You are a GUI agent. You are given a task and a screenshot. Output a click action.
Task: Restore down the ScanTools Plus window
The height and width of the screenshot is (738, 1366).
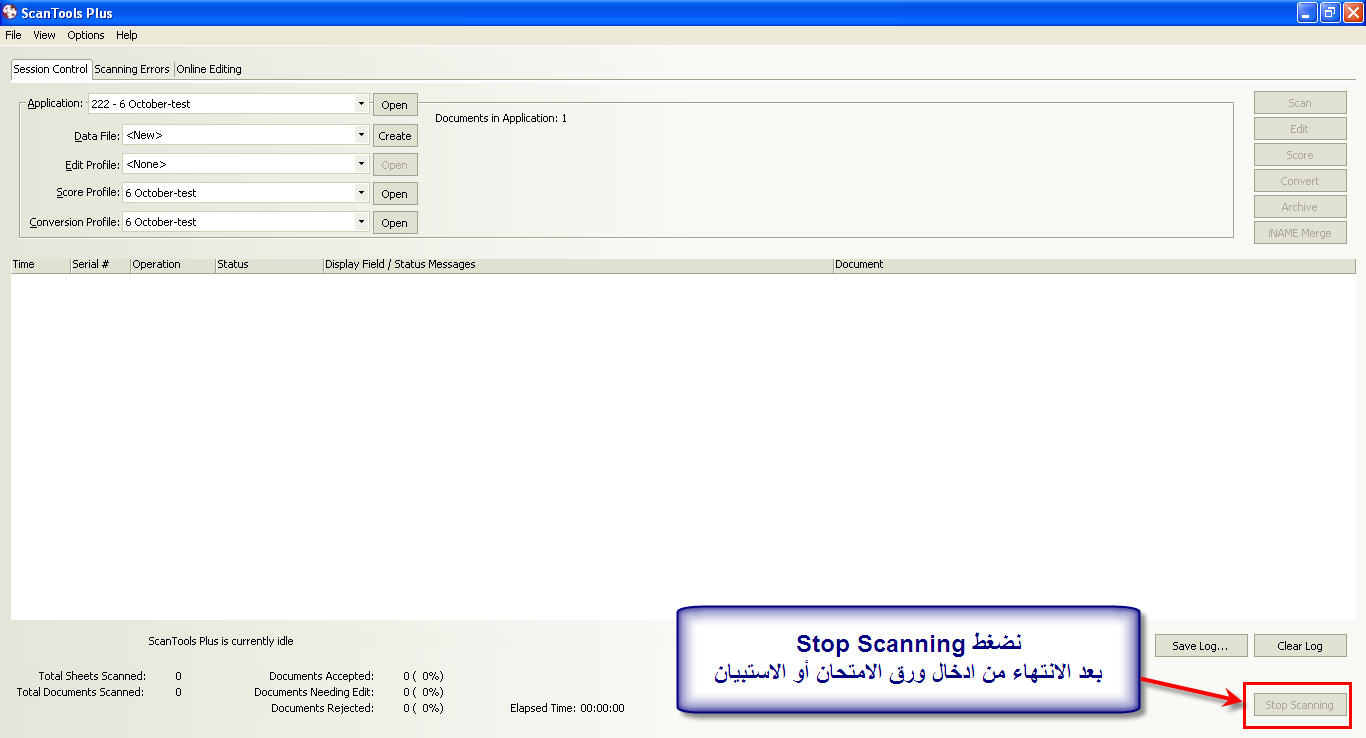[x=1330, y=13]
